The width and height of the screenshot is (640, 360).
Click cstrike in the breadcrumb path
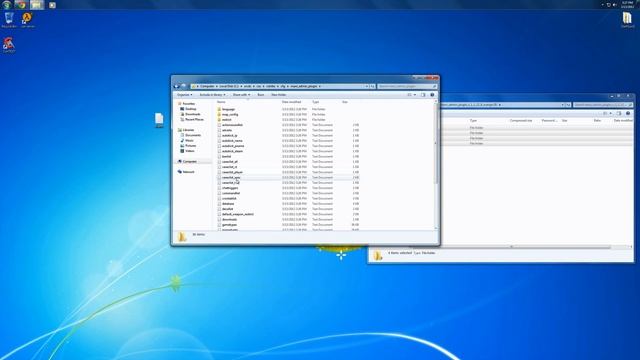pyautogui.click(x=270, y=87)
